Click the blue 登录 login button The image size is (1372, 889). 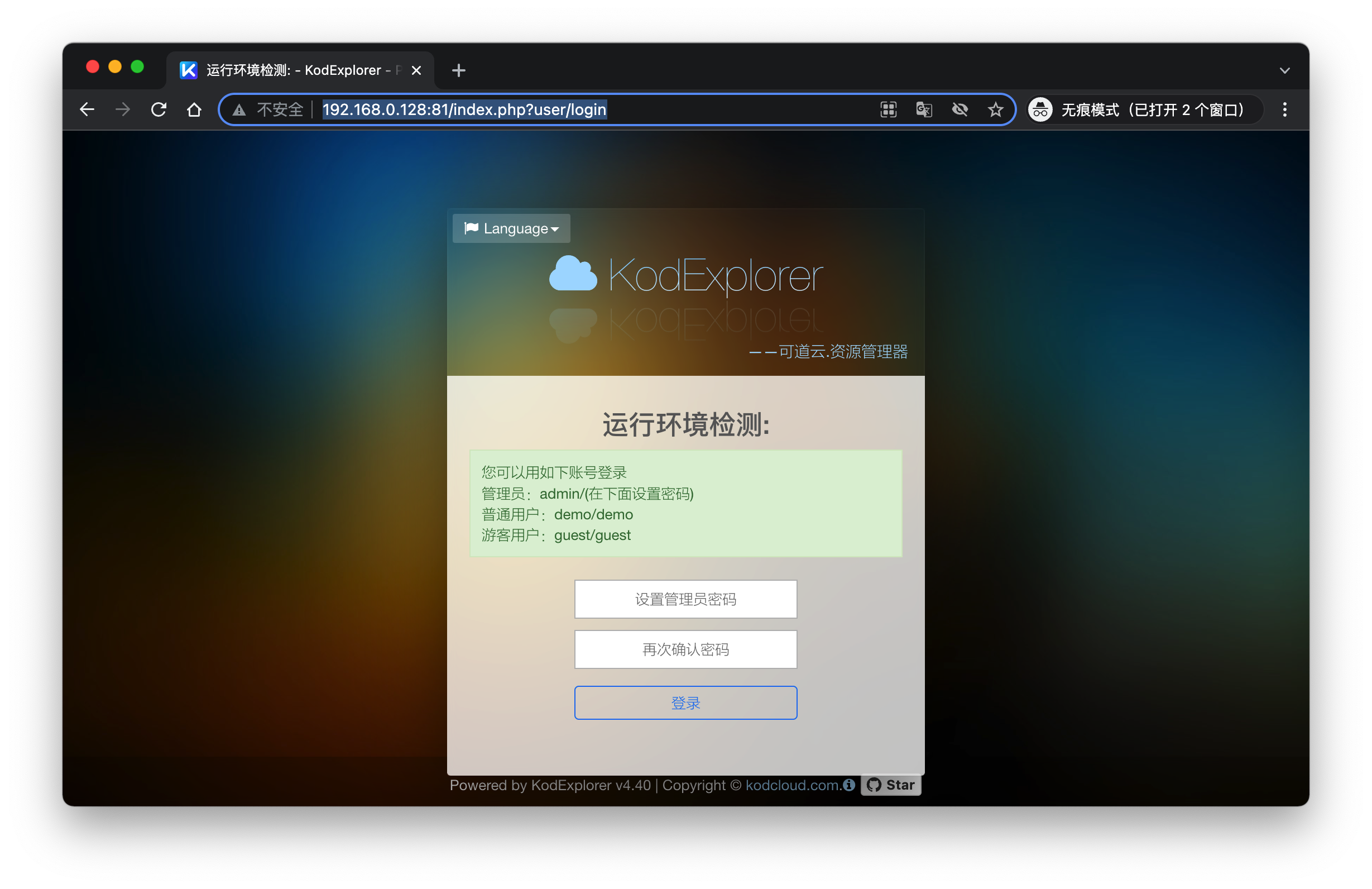coord(685,702)
